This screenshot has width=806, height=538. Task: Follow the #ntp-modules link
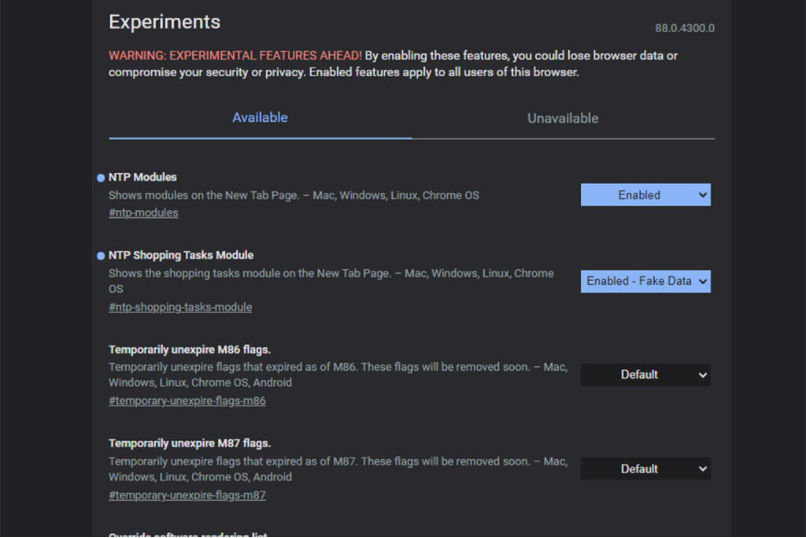(x=143, y=213)
